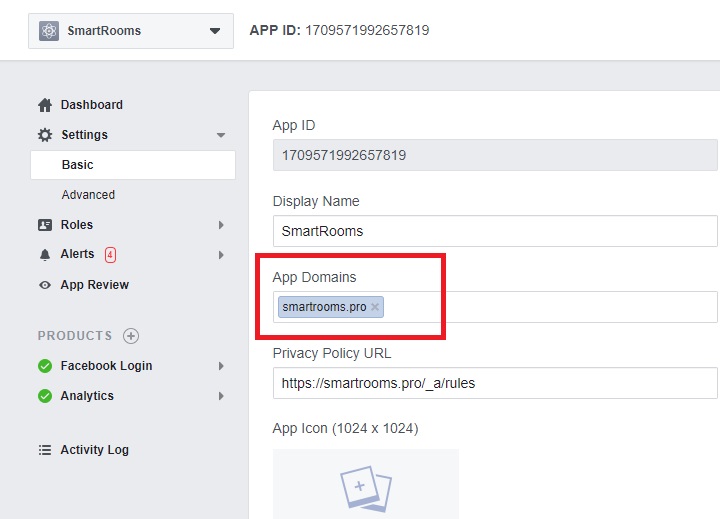This screenshot has height=519, width=720.
Task: Click the SmartRooms app atom icon
Action: pyautogui.click(x=49, y=31)
